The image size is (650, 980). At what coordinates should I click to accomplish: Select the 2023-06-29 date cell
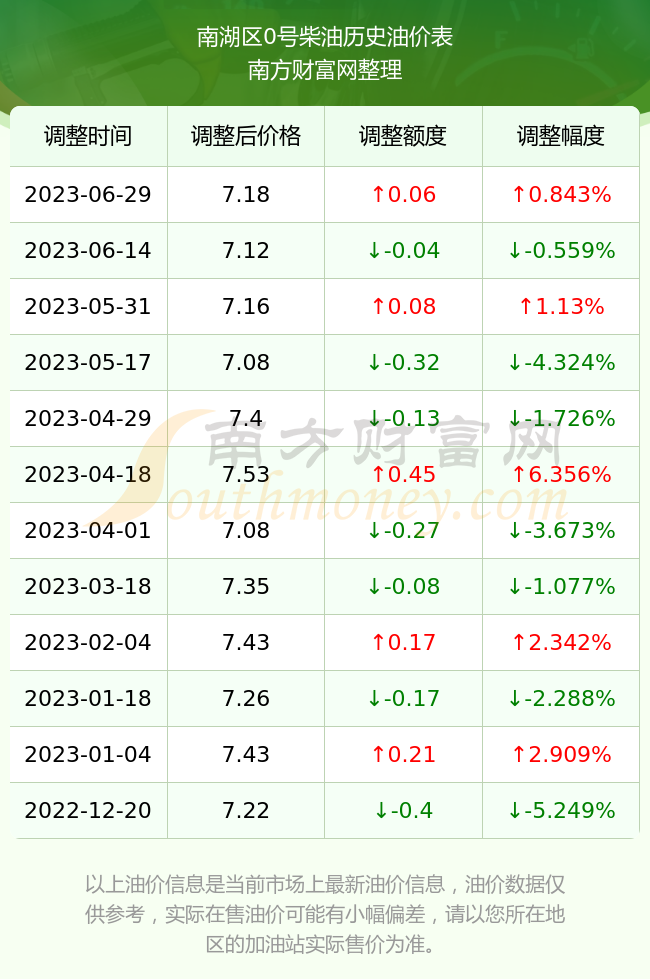tap(88, 194)
